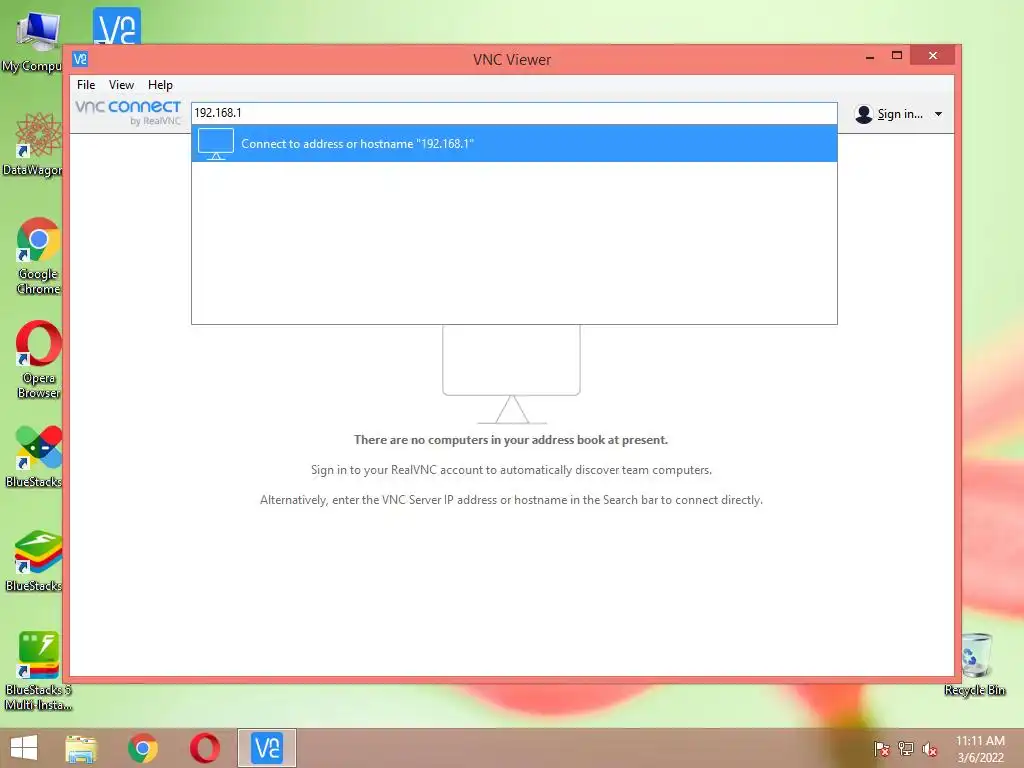Click the user avatar icon beside Sign in

tap(863, 114)
